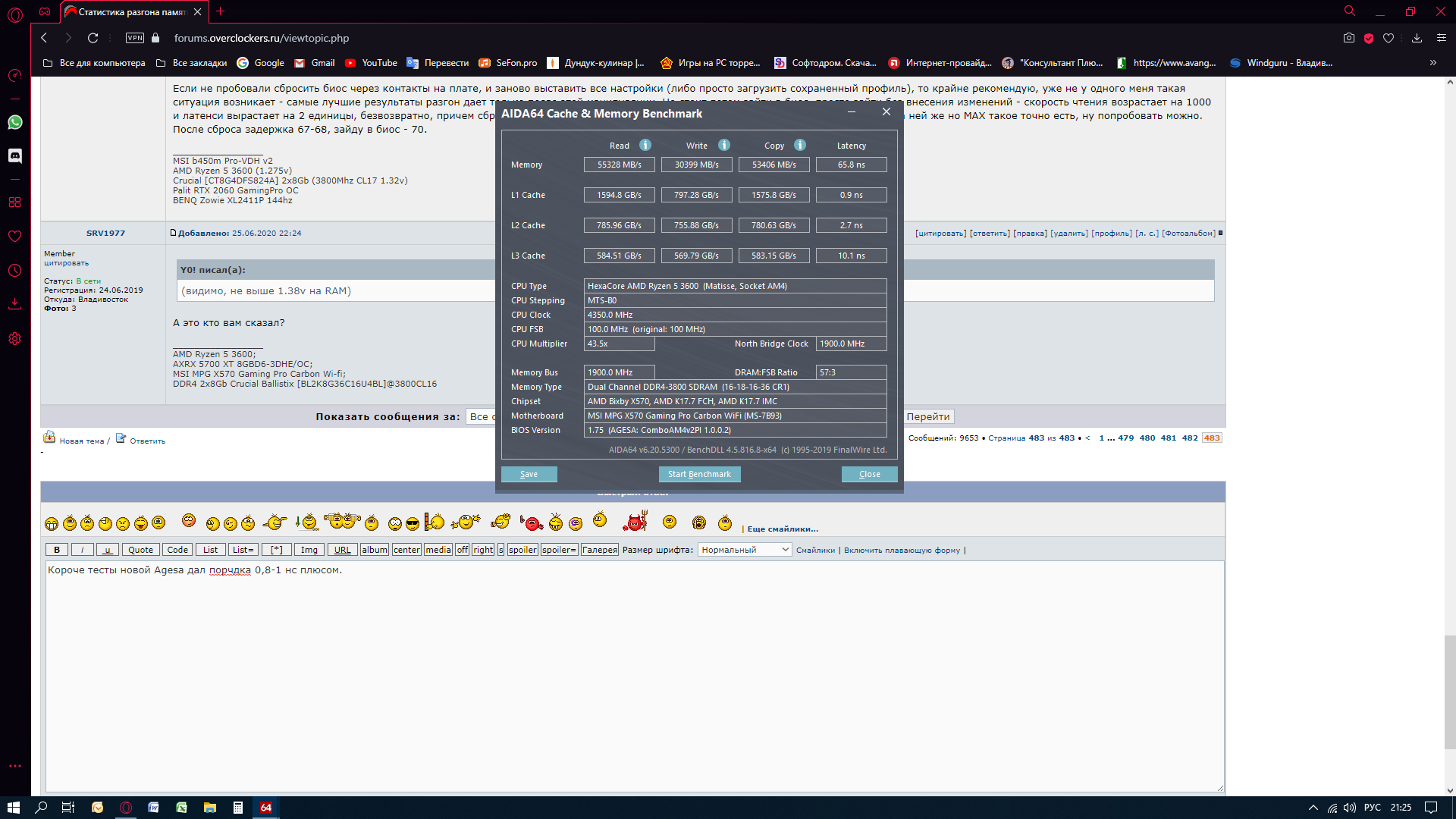
Task: Open the sidebar history clock icon
Action: (x=15, y=270)
